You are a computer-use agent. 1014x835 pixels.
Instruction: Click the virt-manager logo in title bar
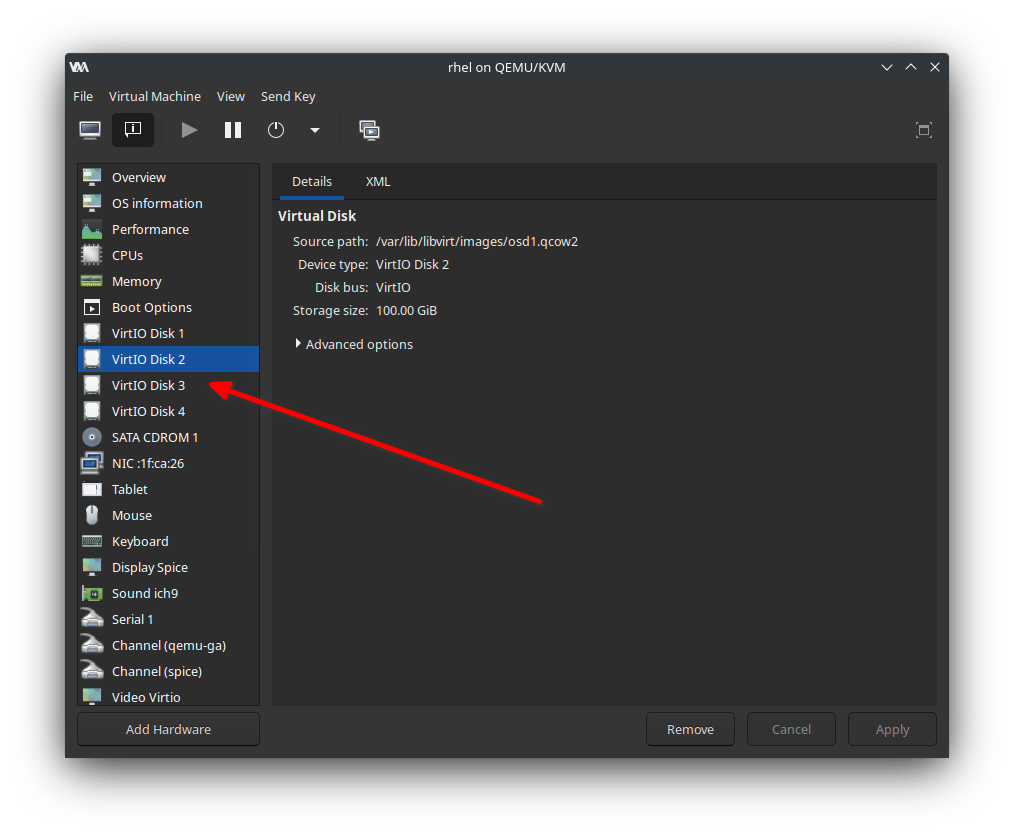click(79, 67)
